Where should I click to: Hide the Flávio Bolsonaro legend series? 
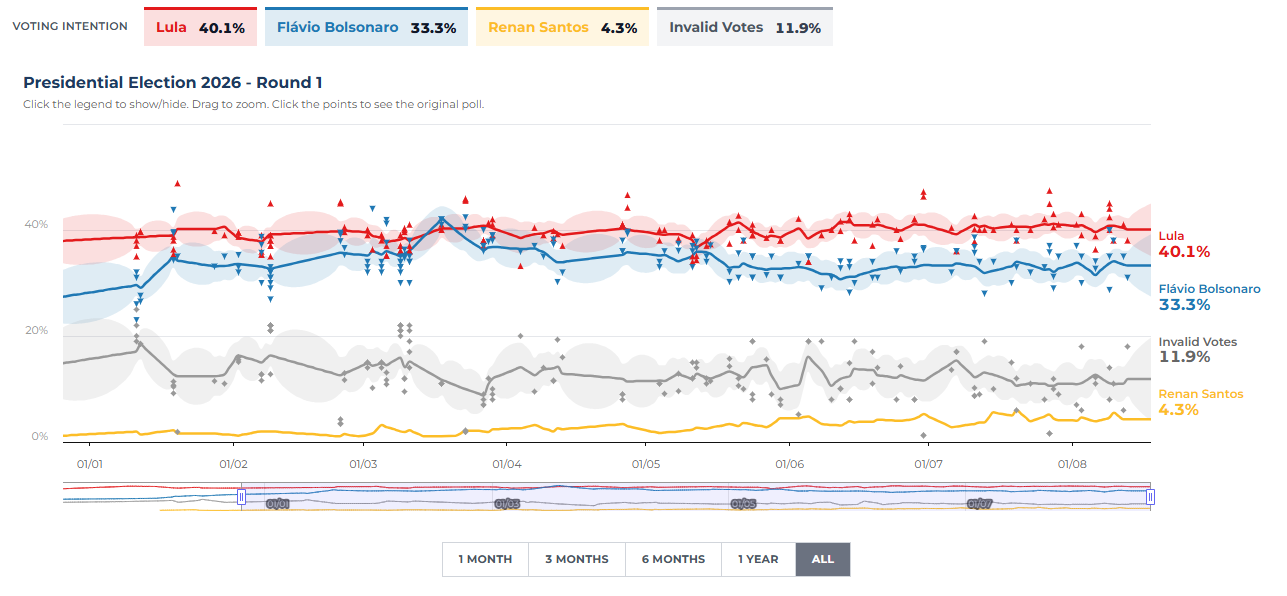tap(366, 27)
